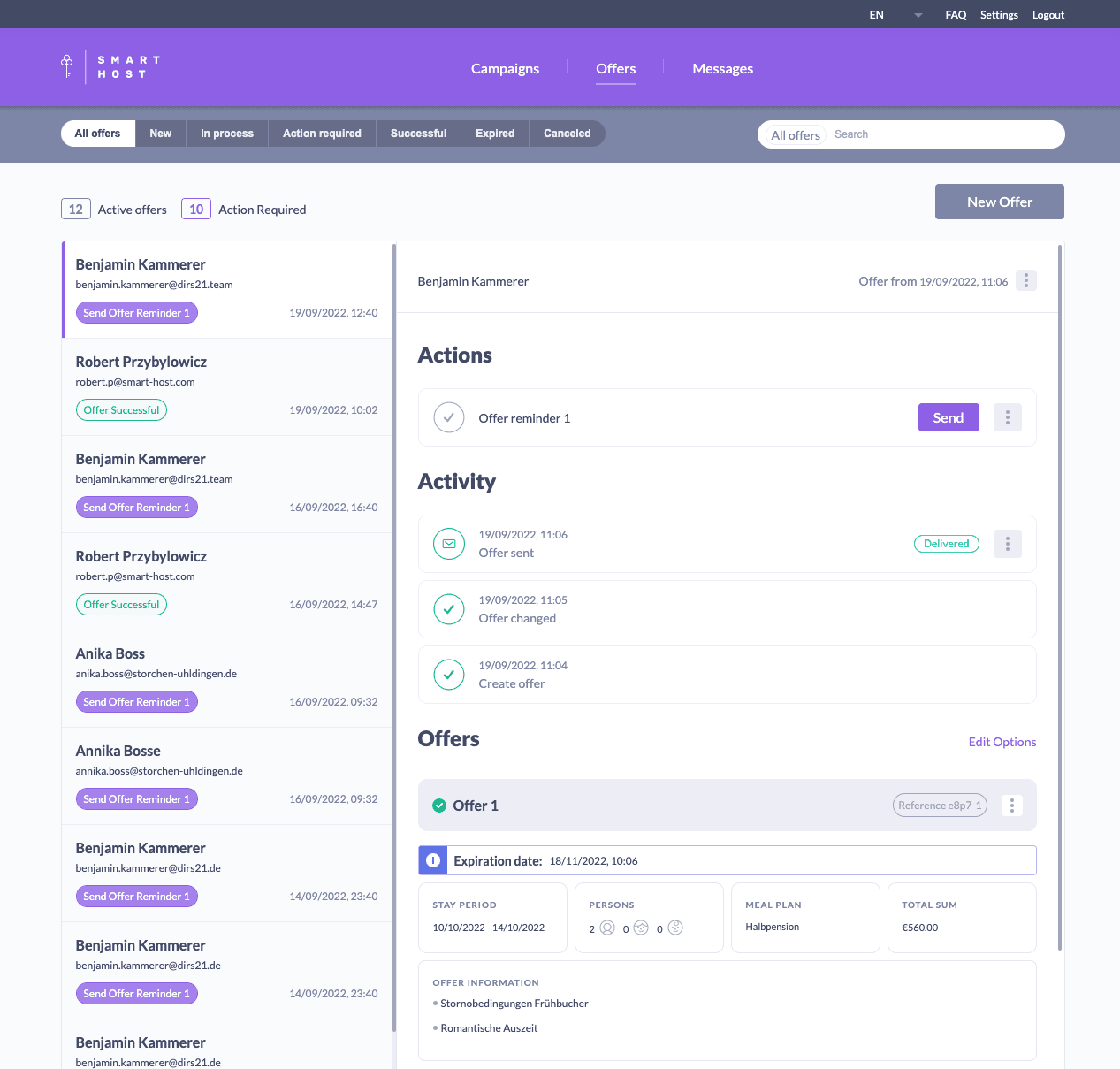
Task: Open three-dot menu for Offer reminder 1
Action: (x=1007, y=417)
